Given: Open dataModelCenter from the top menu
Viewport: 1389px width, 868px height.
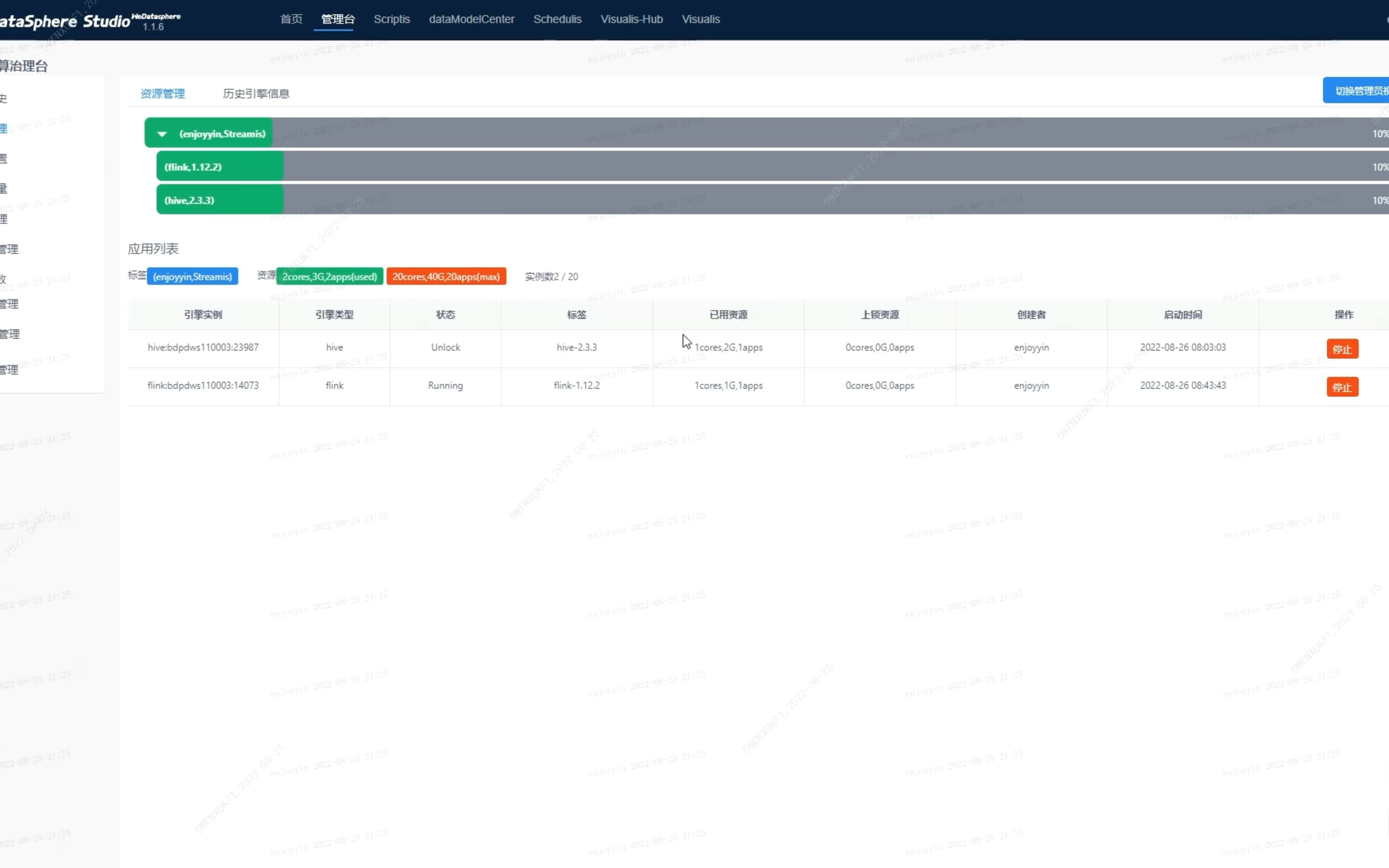Looking at the screenshot, I should pos(471,19).
